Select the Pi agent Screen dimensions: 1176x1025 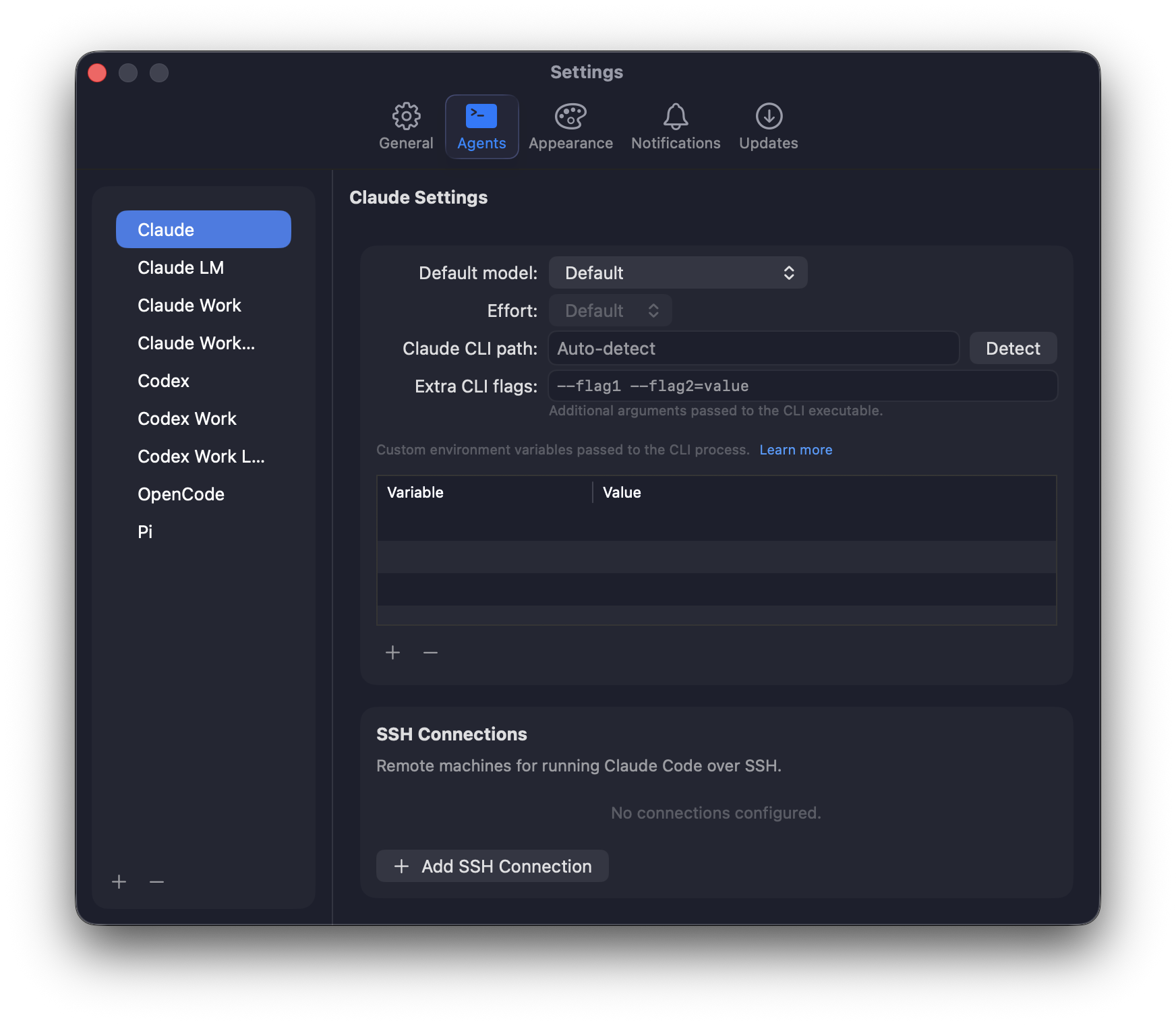coord(144,531)
